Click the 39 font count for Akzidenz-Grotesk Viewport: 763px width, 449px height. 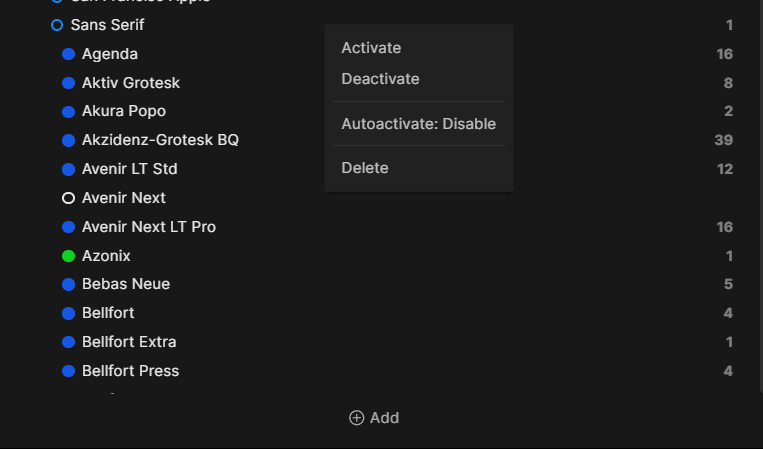click(x=723, y=140)
